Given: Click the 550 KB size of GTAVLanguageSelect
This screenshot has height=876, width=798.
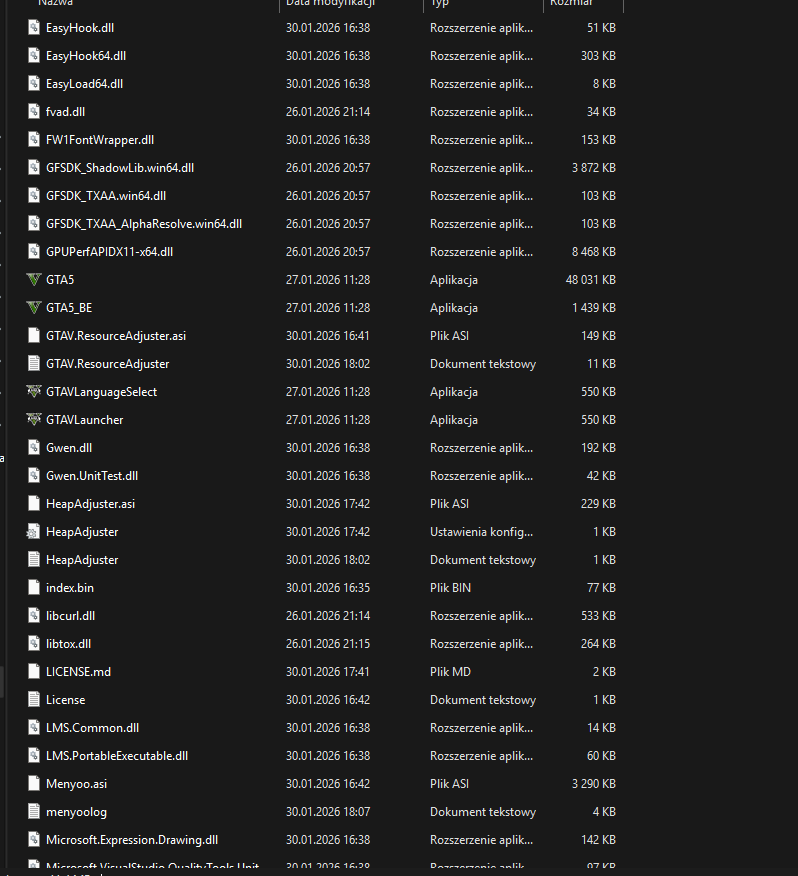Looking at the screenshot, I should click(598, 391).
